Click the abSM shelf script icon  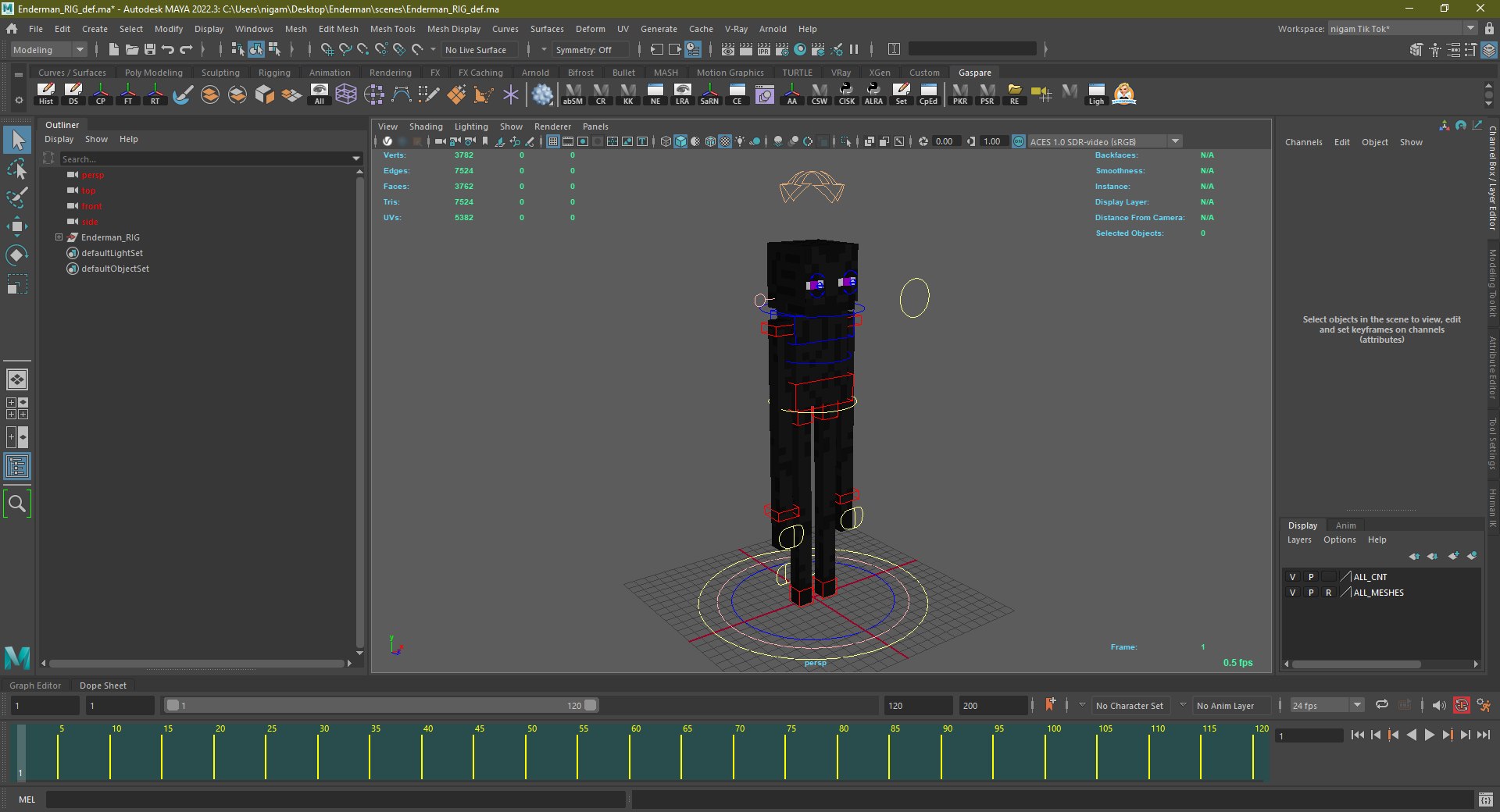tap(573, 94)
